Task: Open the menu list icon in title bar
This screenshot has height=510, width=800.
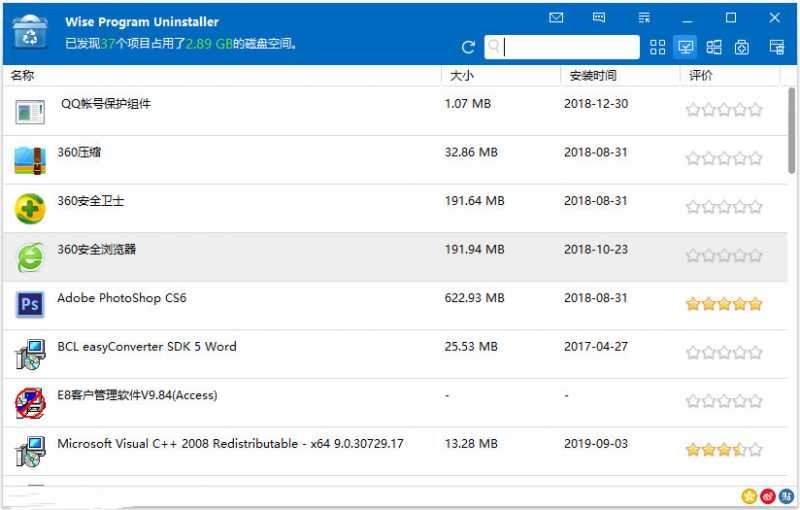Action: click(643, 18)
